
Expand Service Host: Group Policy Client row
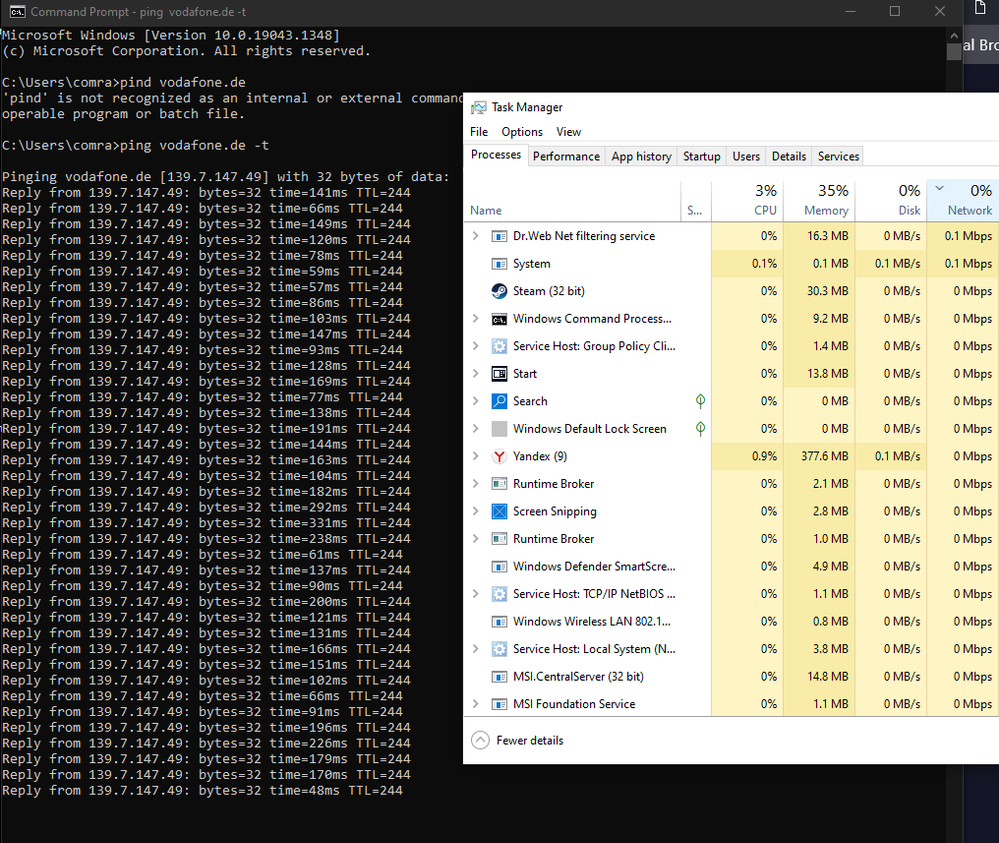[x=476, y=346]
